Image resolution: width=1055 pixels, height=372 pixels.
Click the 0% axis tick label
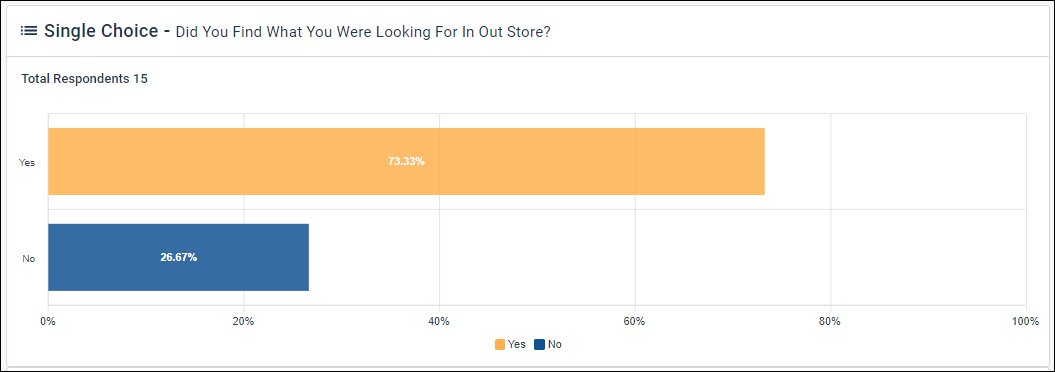(x=48, y=322)
